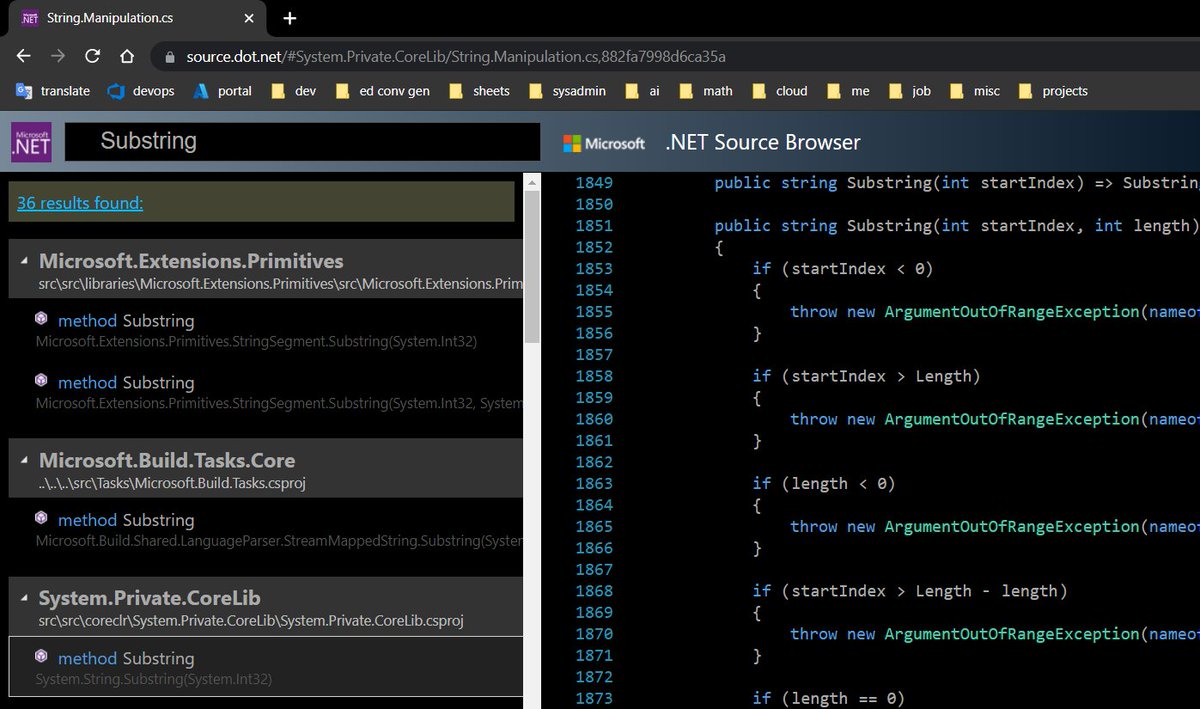1200x709 pixels.
Task: Open the StringSegment.Substring(System.Int32, System…) result
Action: (265, 392)
